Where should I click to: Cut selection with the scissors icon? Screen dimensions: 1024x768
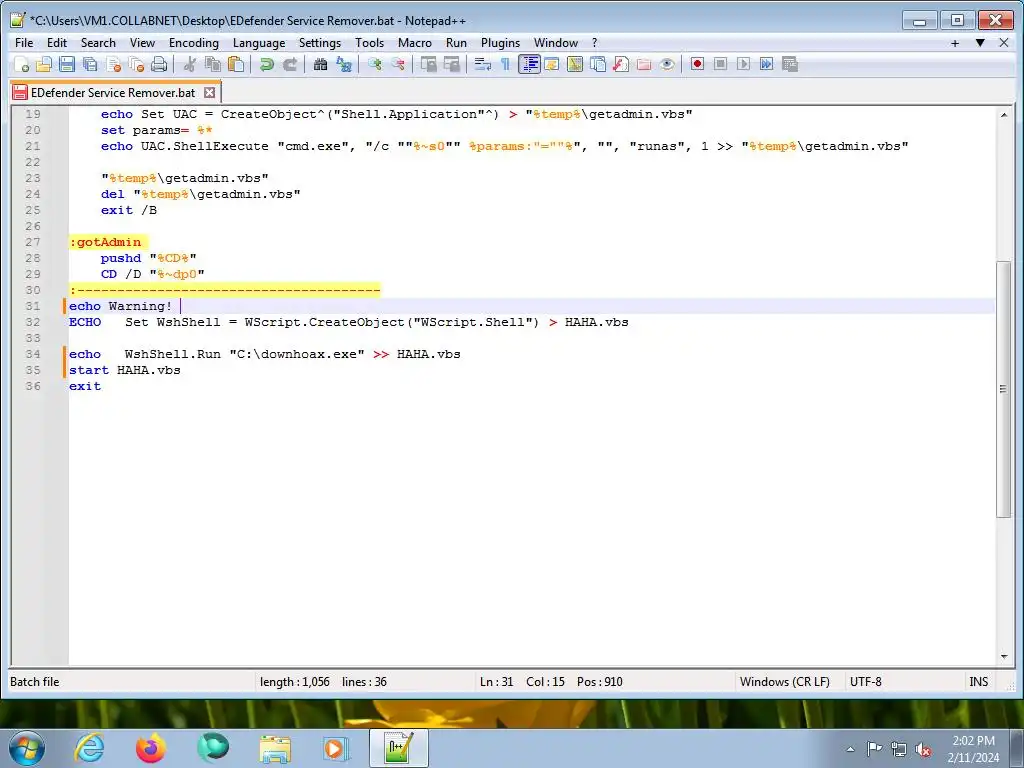tap(189, 64)
